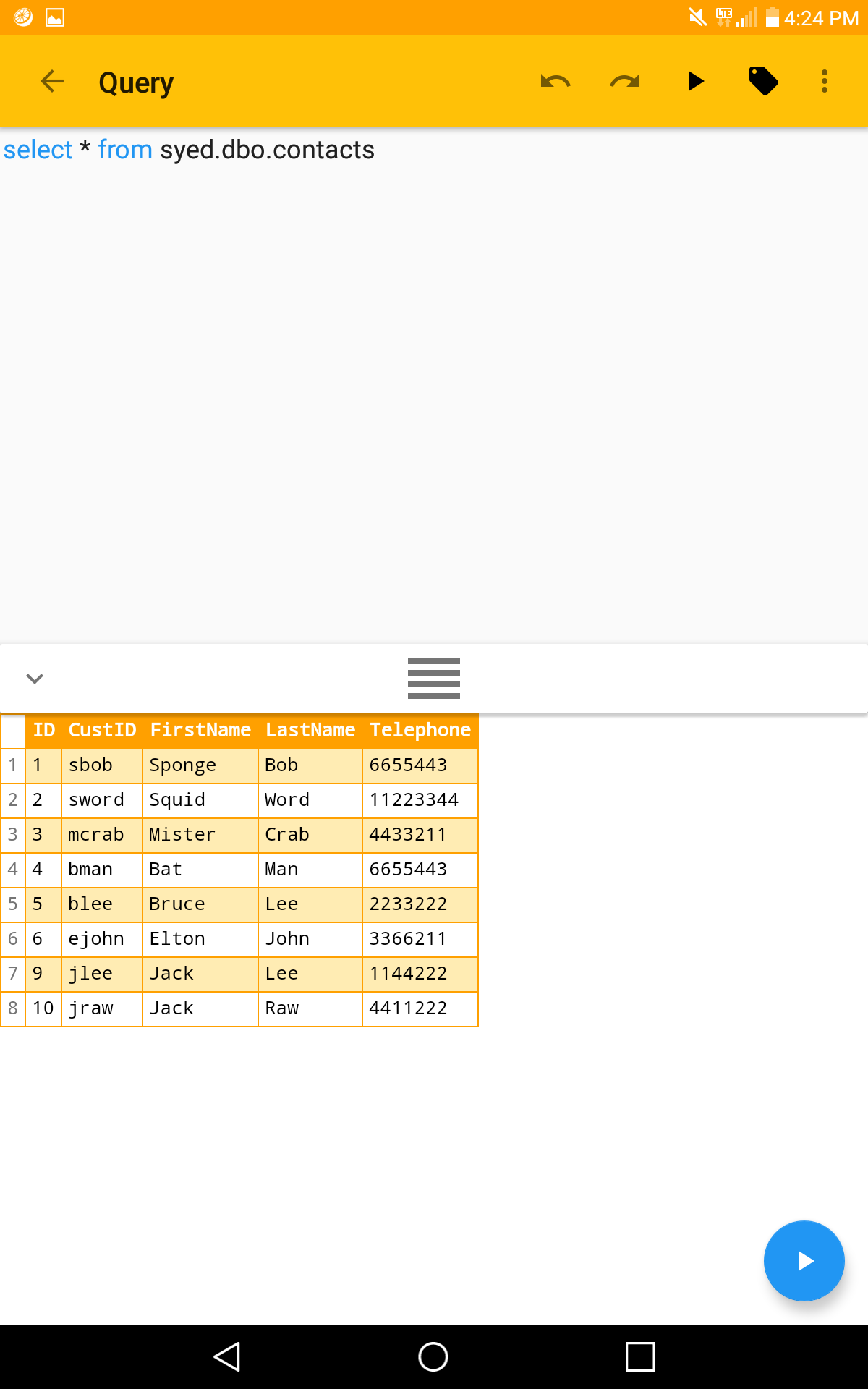Run query from the toolbar play icon

(x=695, y=81)
